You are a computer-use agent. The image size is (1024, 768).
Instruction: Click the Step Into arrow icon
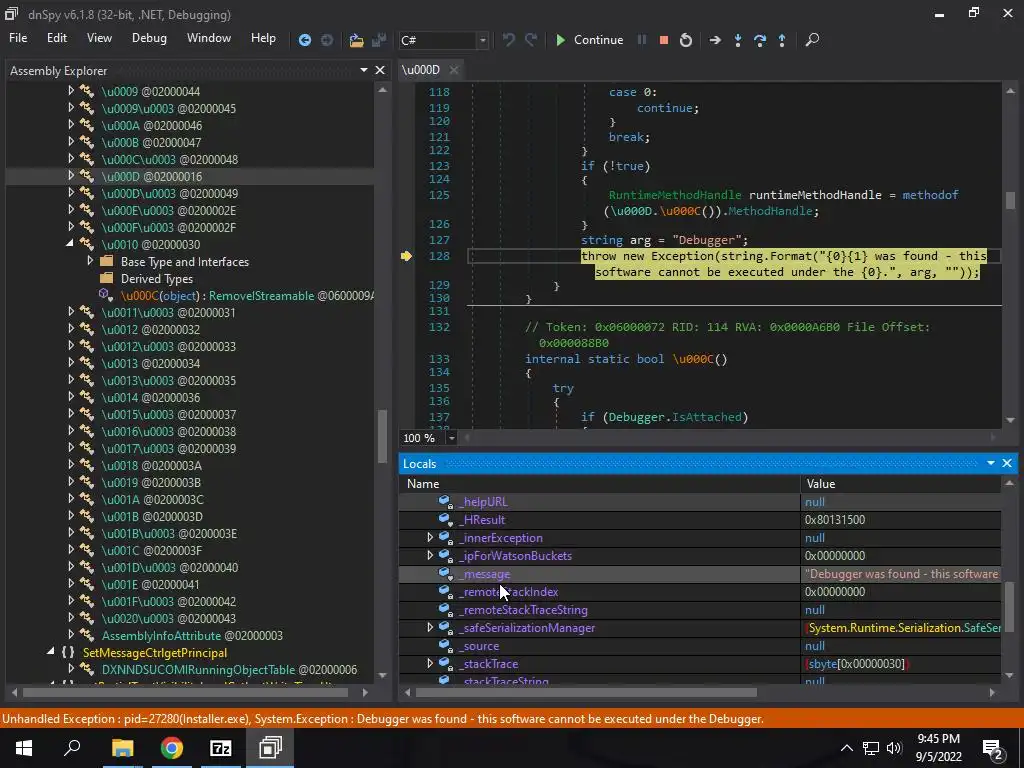(x=738, y=40)
